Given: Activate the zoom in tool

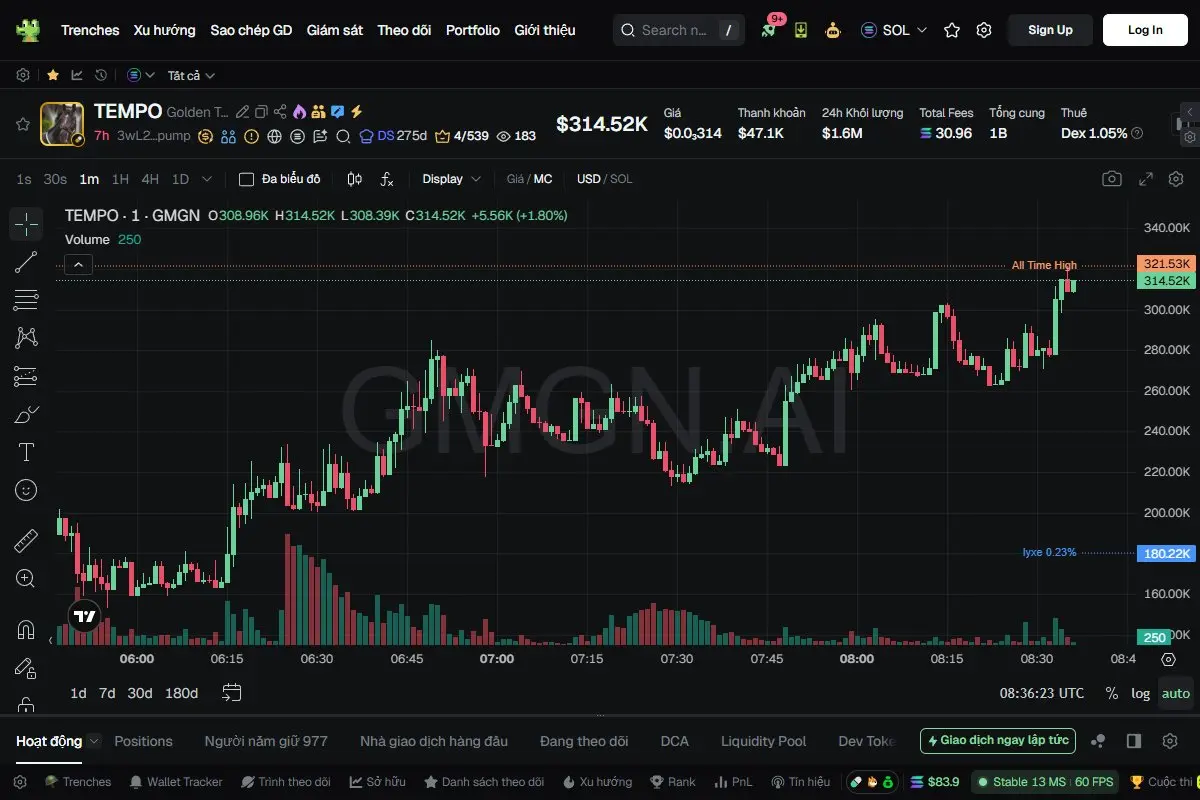Looking at the screenshot, I should pos(26,579).
